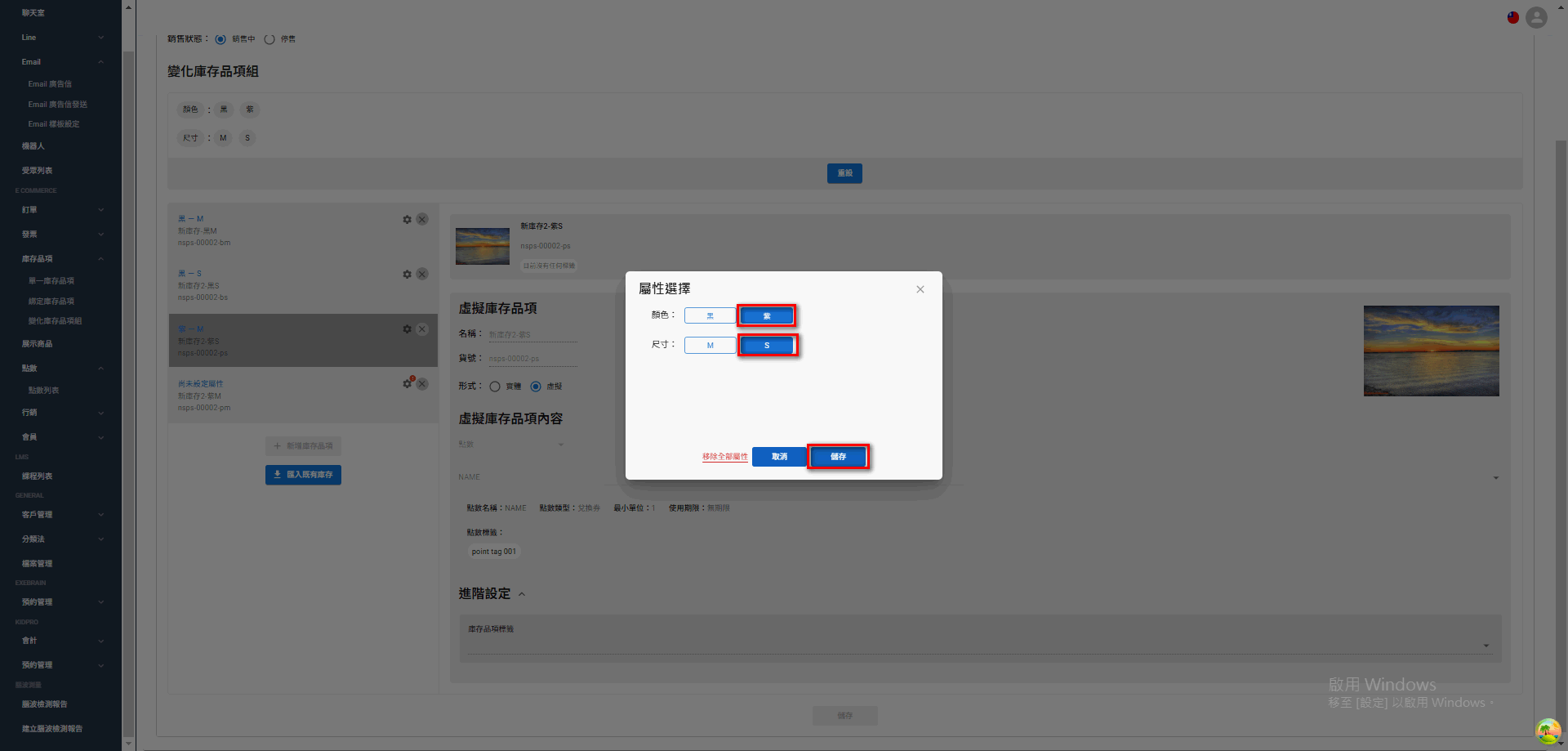
Task: Expand the 發票 sidebar menu
Action: click(61, 235)
